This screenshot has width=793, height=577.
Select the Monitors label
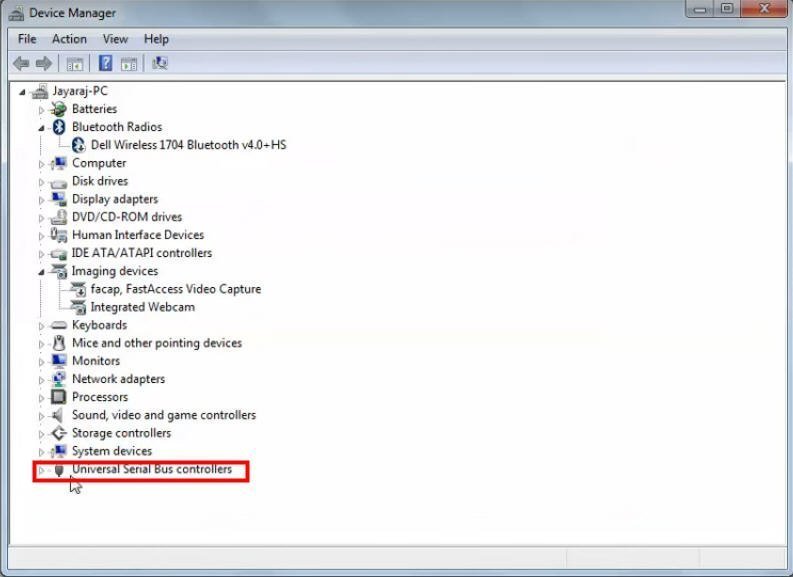pos(96,361)
